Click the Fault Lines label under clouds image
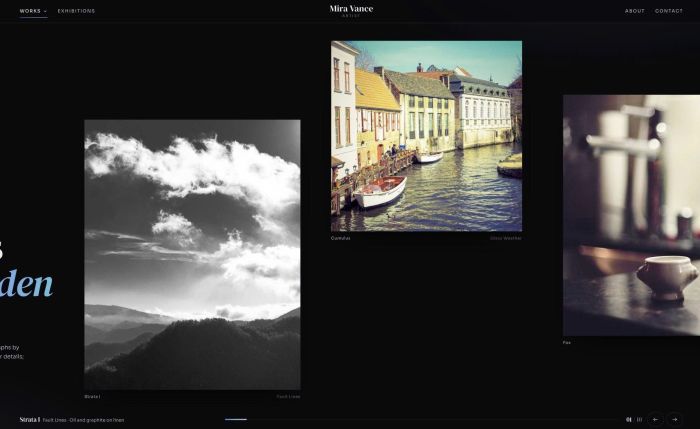Screen dimensions: 700x429 coord(288,396)
